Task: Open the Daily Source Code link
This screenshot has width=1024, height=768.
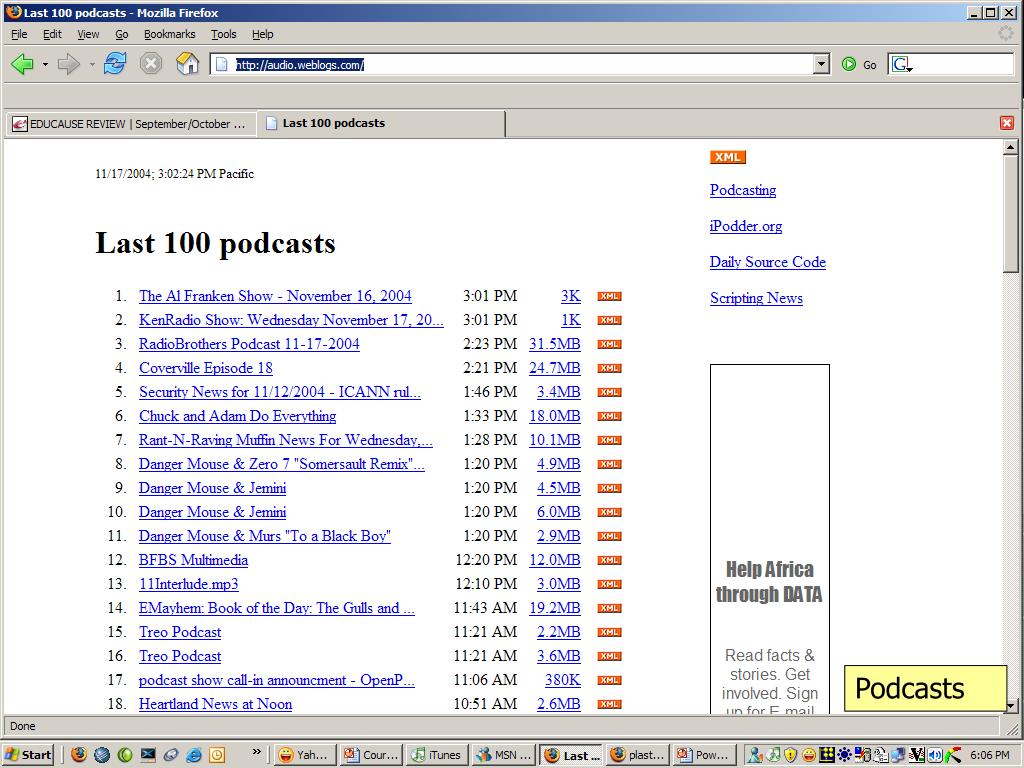Action: click(x=768, y=262)
